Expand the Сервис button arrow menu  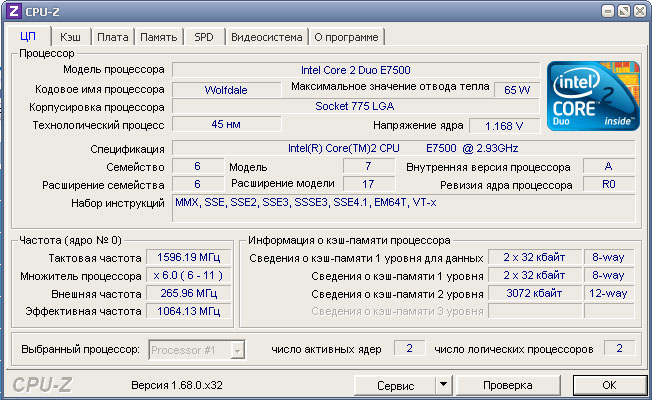point(444,385)
